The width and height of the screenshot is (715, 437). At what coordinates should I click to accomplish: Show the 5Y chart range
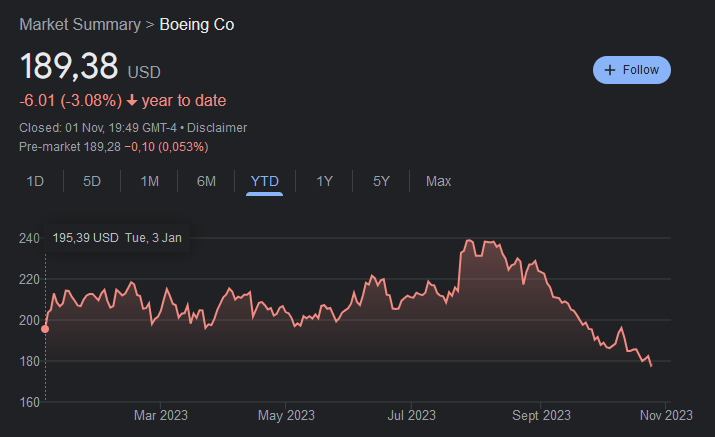coord(381,181)
